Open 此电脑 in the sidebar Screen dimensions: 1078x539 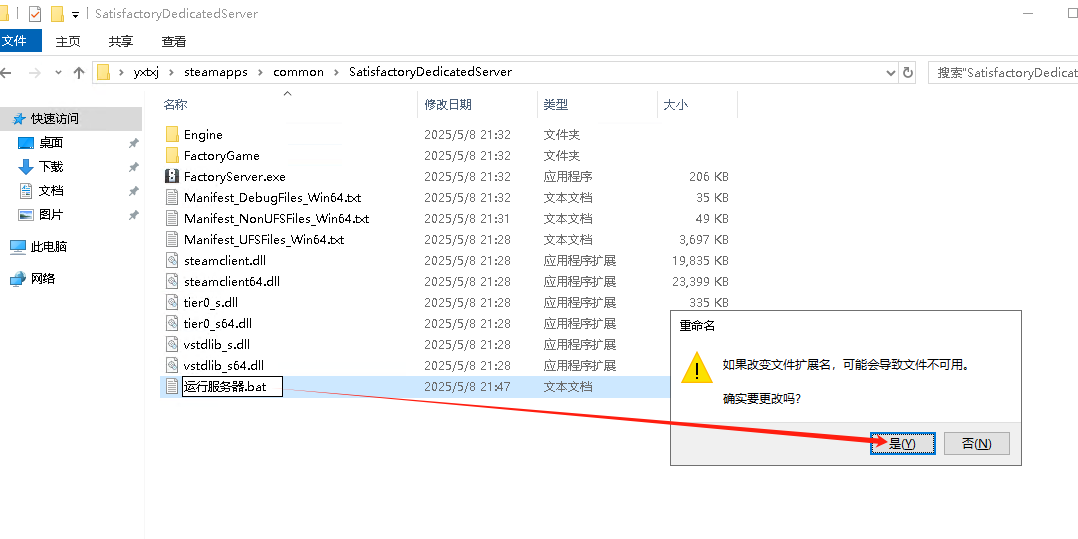48,247
